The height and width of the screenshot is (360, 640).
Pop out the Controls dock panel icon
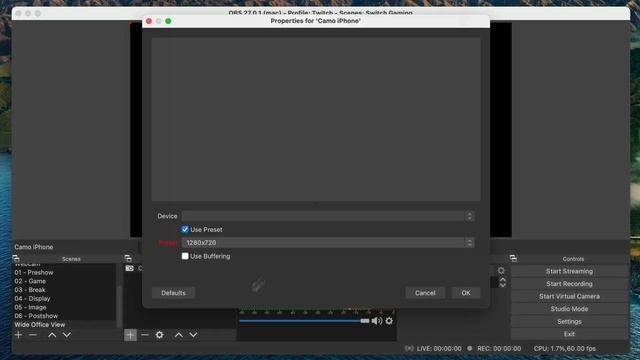point(513,258)
